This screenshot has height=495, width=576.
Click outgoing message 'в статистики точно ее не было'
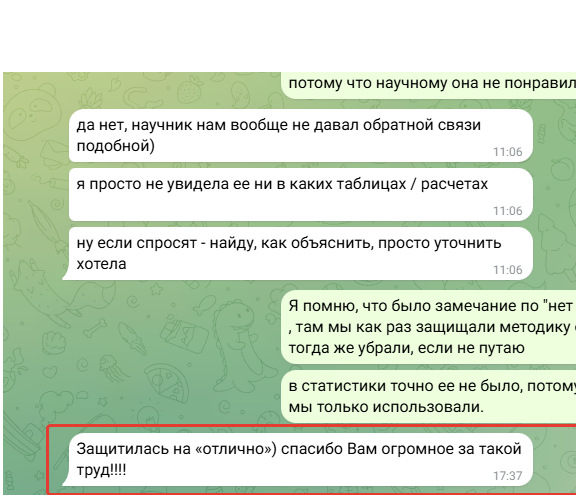point(428,397)
